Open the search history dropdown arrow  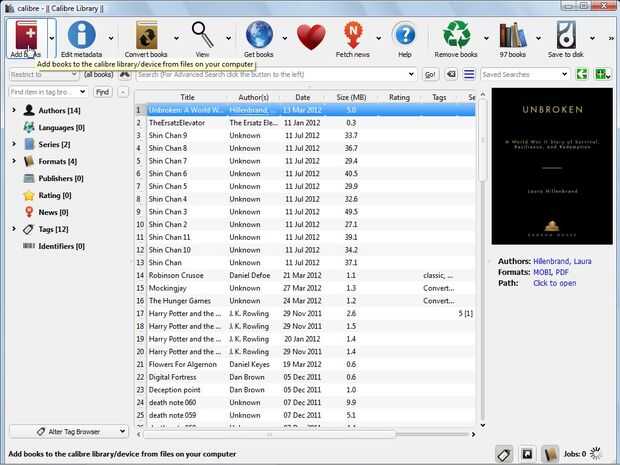pyautogui.click(x=411, y=74)
